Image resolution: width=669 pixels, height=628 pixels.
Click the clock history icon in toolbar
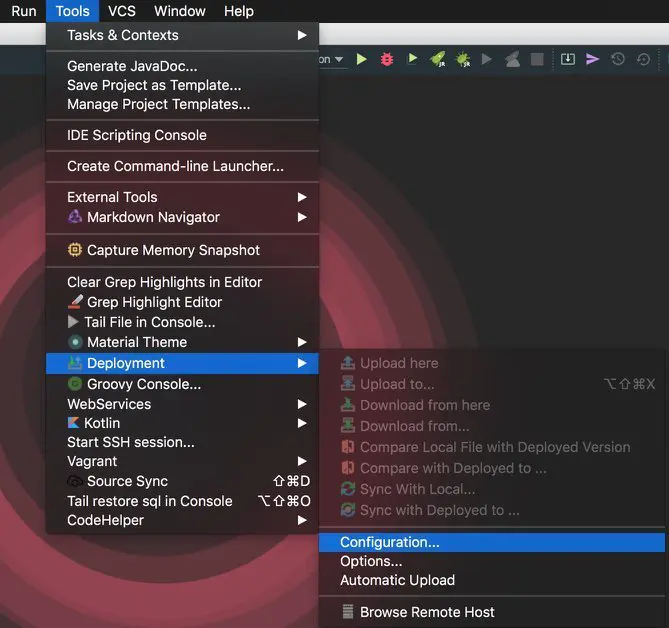click(x=618, y=60)
